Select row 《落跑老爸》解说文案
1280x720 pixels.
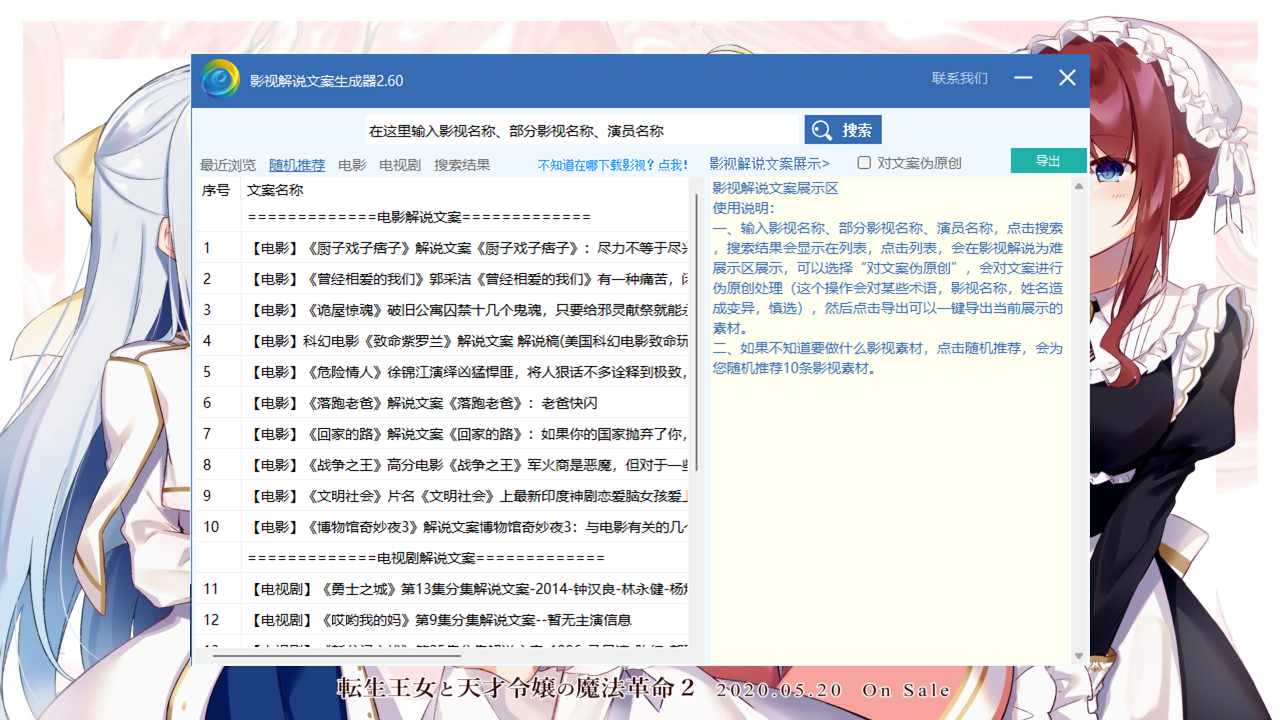click(441, 403)
